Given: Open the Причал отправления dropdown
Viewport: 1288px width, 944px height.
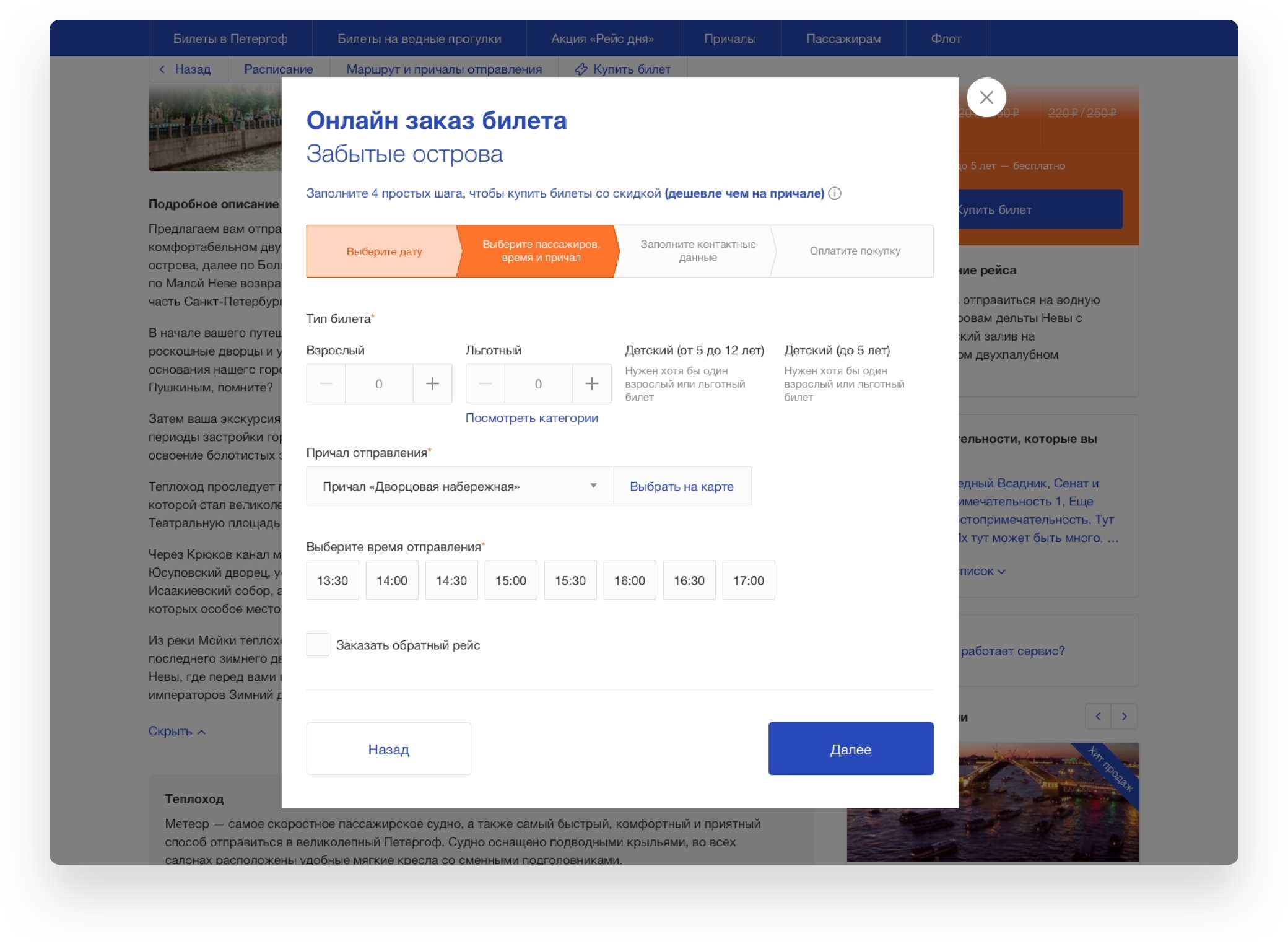Looking at the screenshot, I should coord(459,486).
